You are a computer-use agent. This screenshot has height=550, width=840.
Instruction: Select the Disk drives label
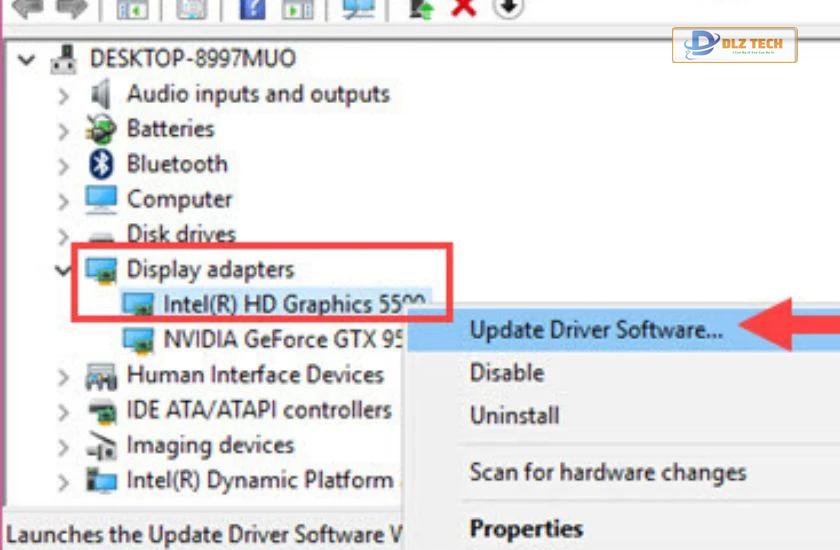[181, 233]
